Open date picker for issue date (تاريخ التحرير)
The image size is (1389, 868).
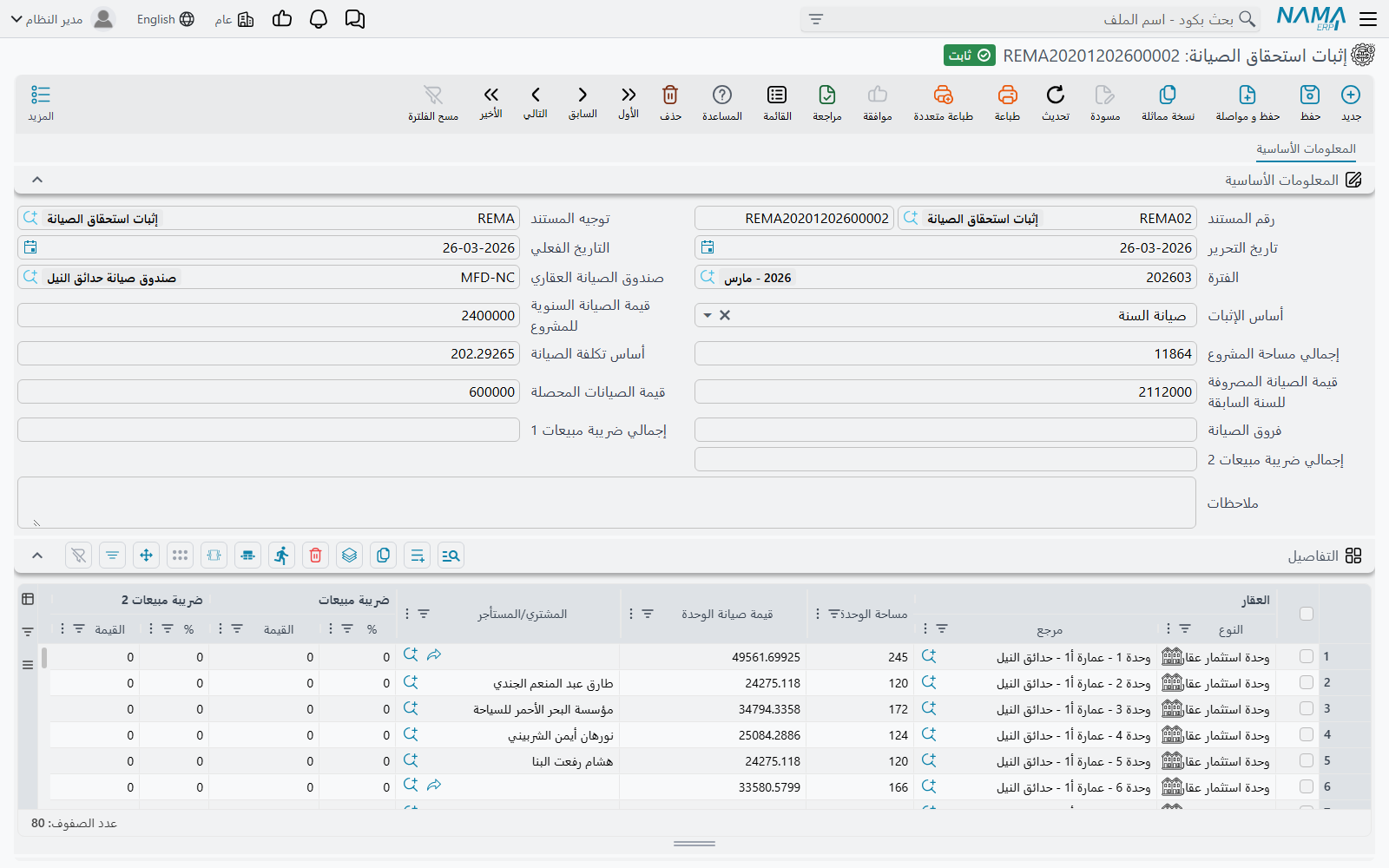coord(708,248)
